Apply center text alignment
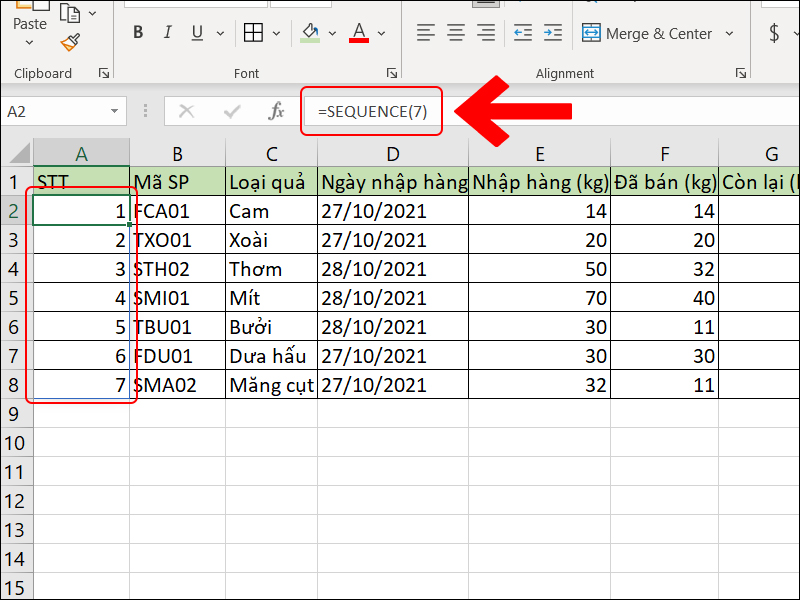The image size is (800, 600). pyautogui.click(x=455, y=33)
